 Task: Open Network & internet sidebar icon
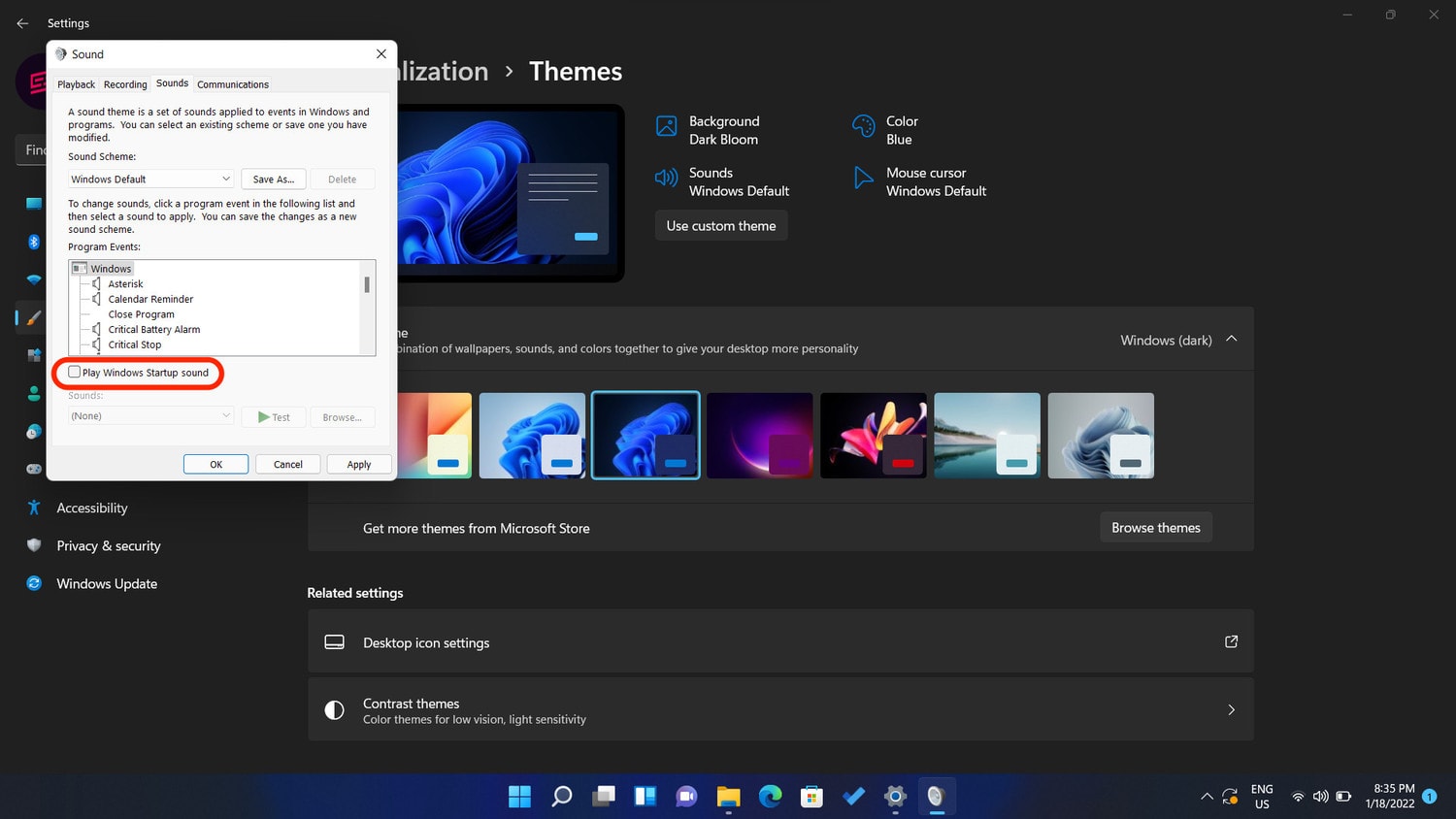[34, 279]
